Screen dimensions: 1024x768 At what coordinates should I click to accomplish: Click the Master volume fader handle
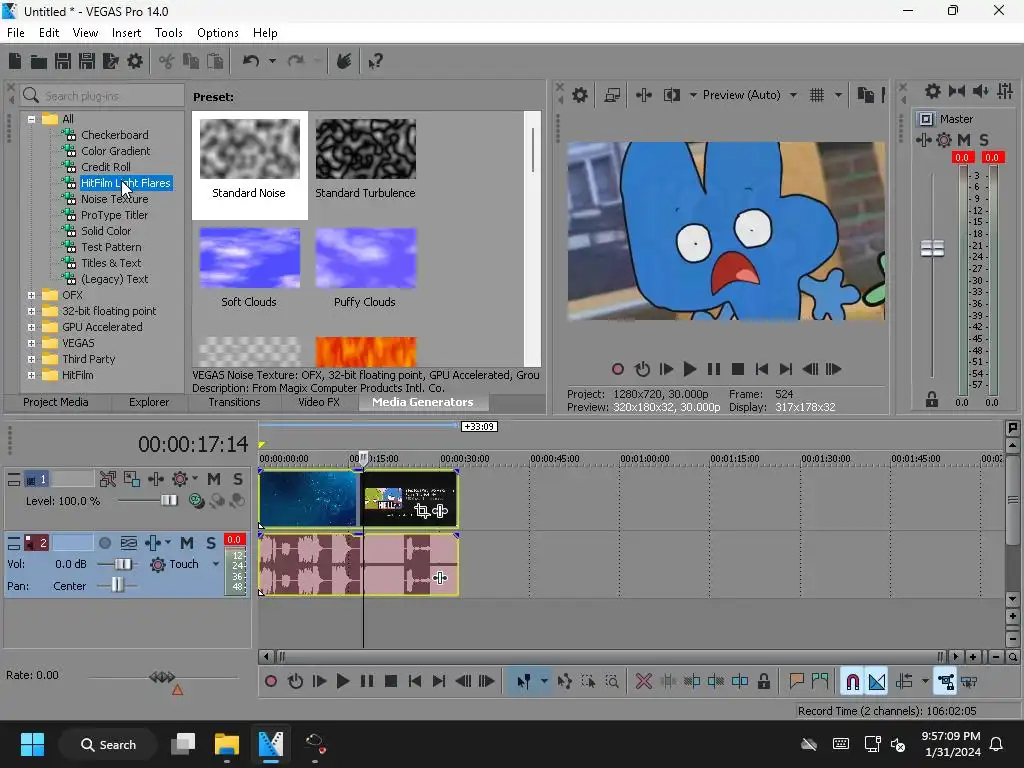point(932,249)
